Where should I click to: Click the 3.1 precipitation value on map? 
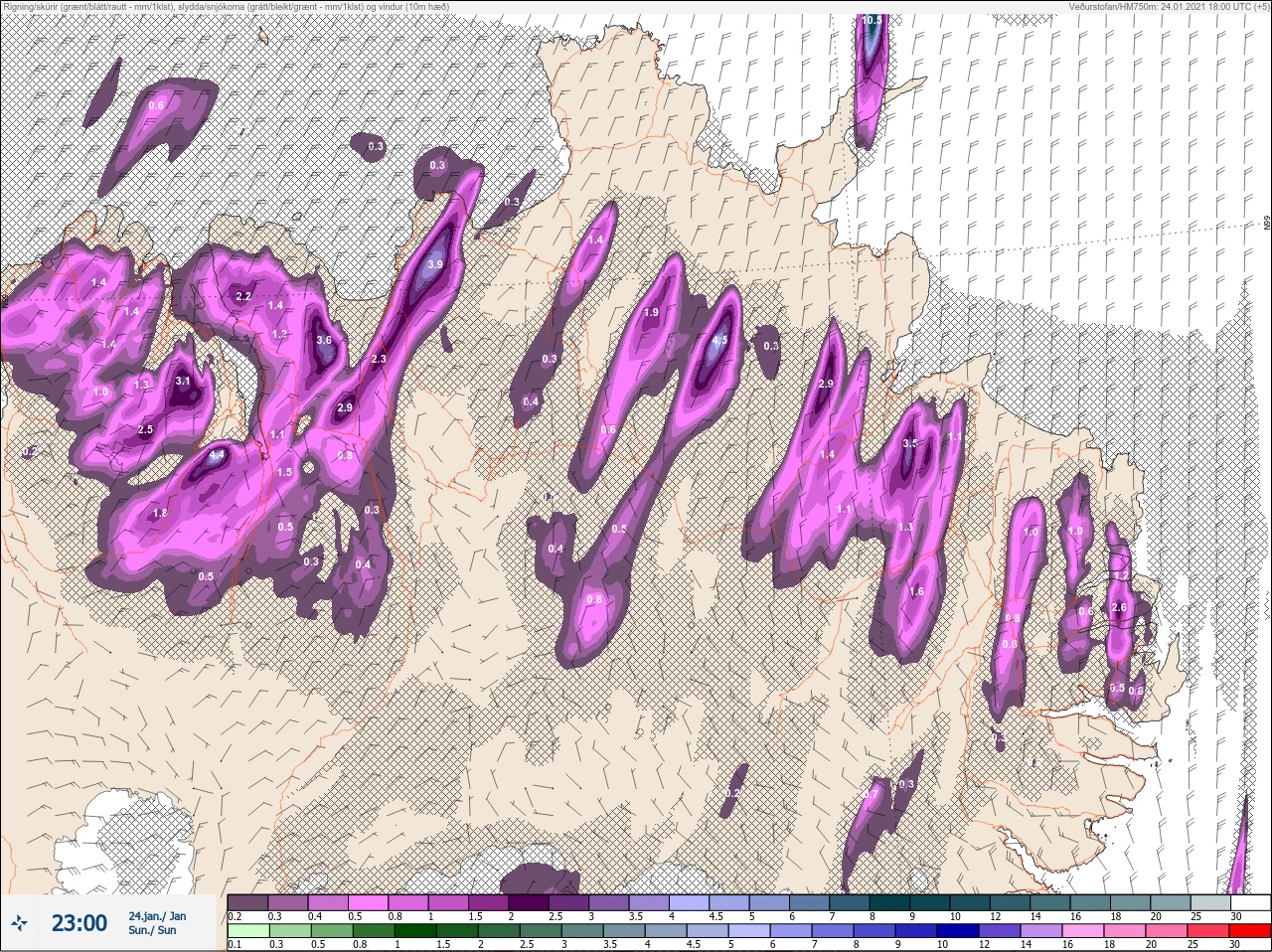pyautogui.click(x=182, y=381)
